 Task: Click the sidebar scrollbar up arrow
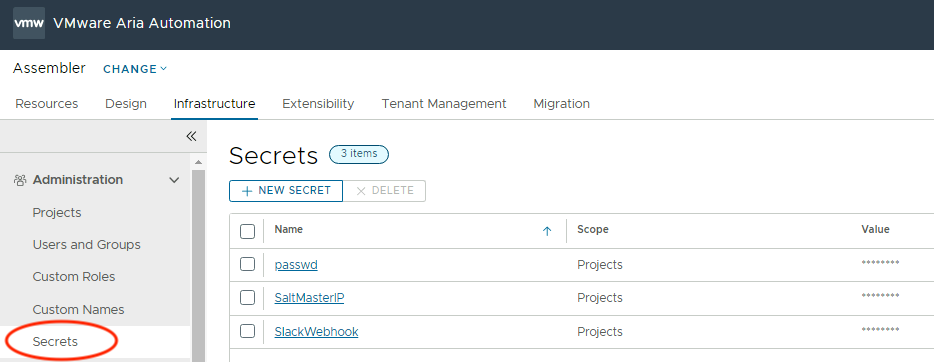(198, 162)
